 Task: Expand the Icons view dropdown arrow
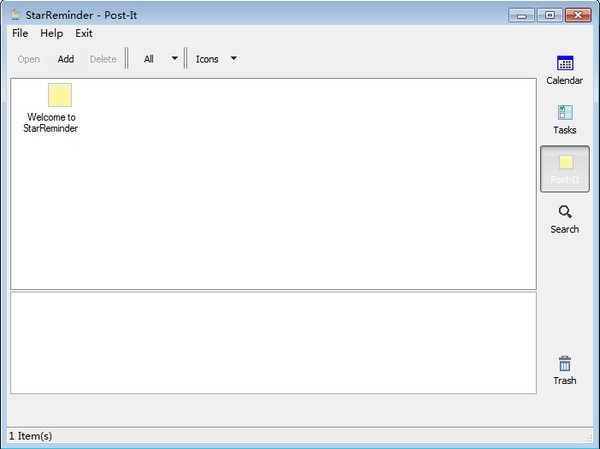tap(234, 59)
